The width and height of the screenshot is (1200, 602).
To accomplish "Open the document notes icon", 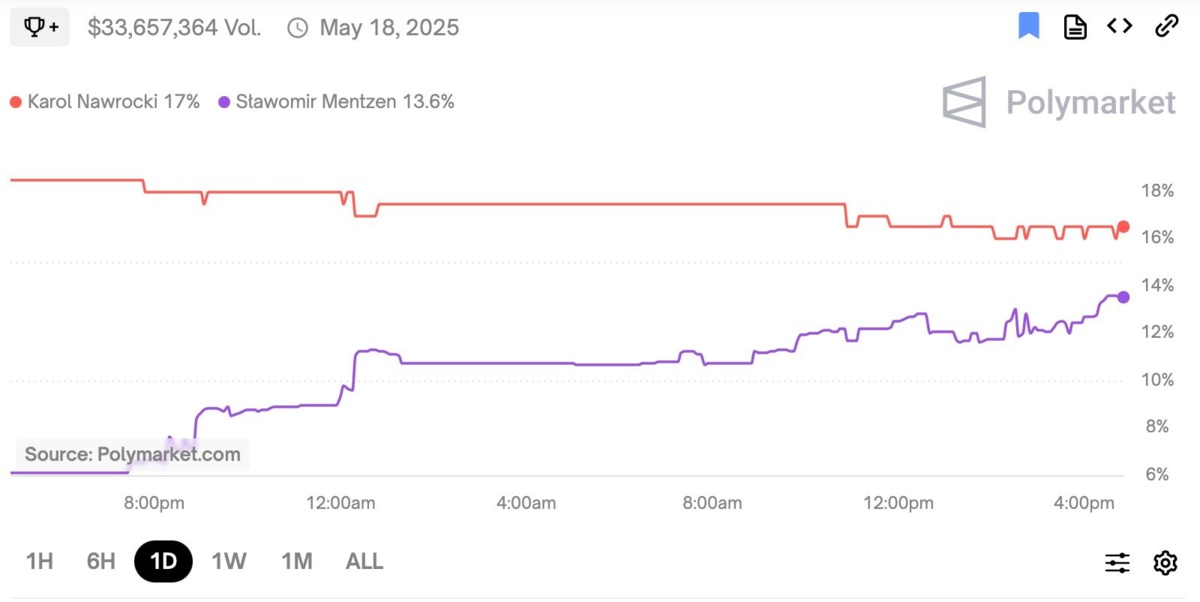I will tap(1075, 26).
